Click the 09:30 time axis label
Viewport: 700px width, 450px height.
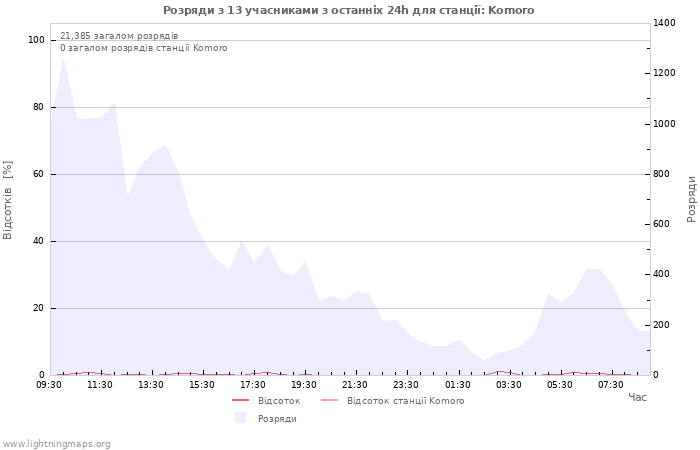click(x=49, y=385)
